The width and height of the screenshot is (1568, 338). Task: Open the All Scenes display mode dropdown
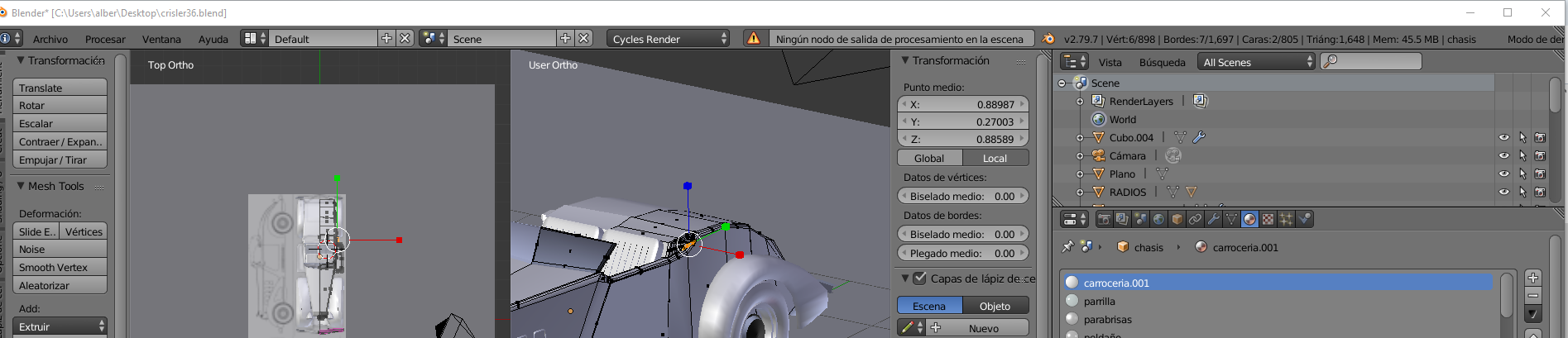point(1257,62)
